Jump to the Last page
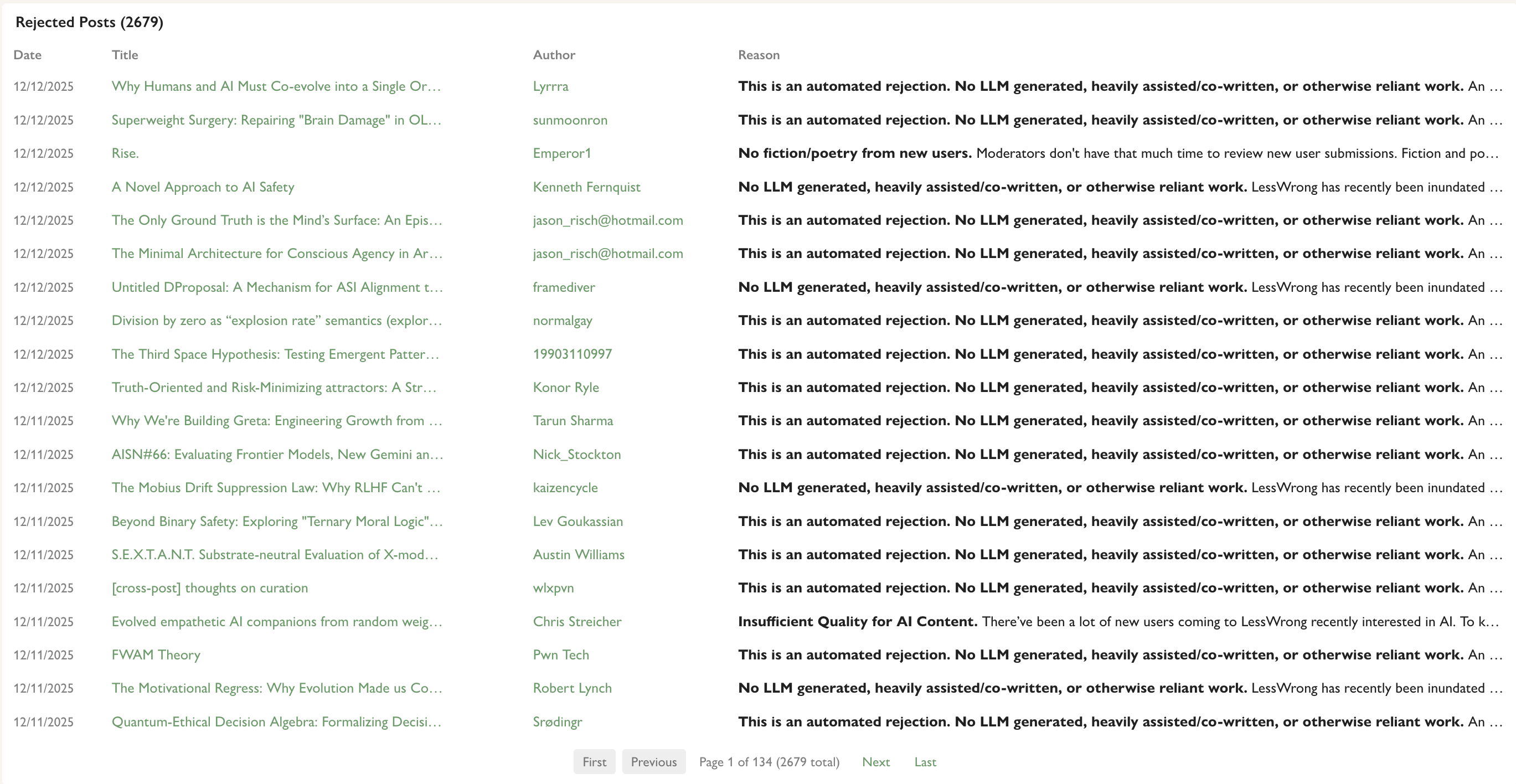 [x=925, y=762]
